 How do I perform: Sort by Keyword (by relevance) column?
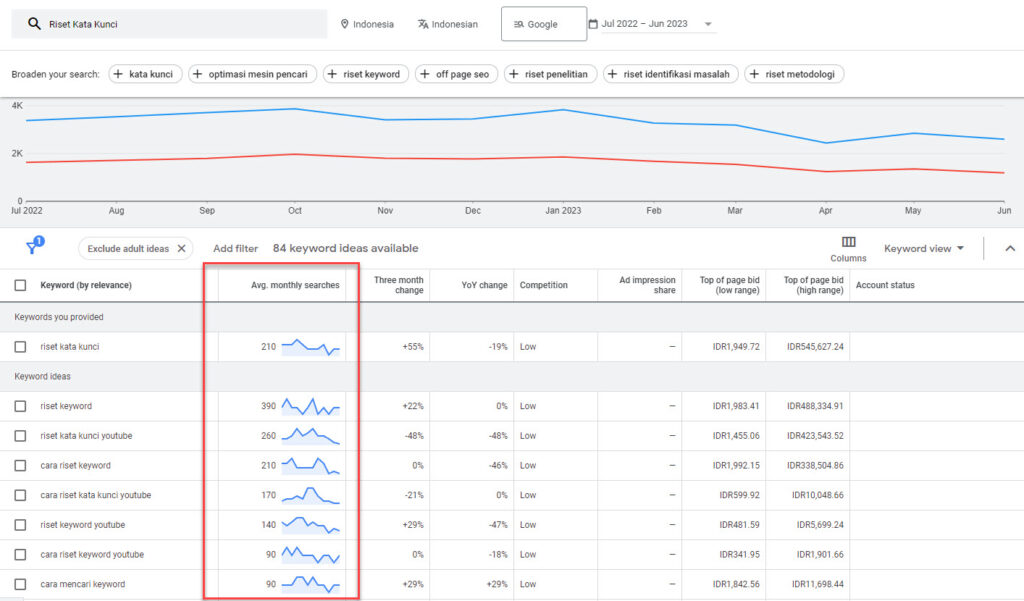[x=86, y=285]
